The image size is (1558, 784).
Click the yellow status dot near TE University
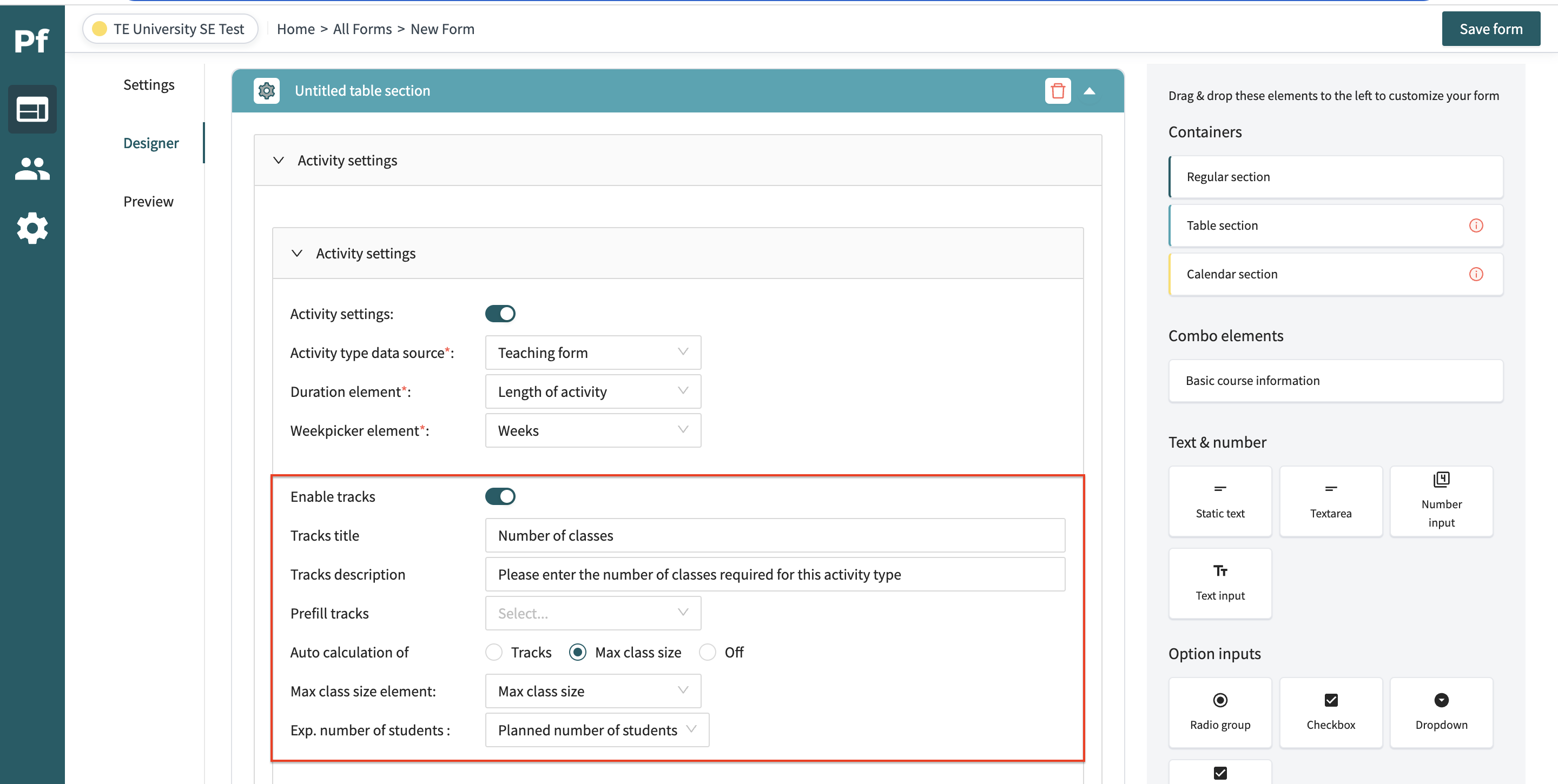point(100,29)
